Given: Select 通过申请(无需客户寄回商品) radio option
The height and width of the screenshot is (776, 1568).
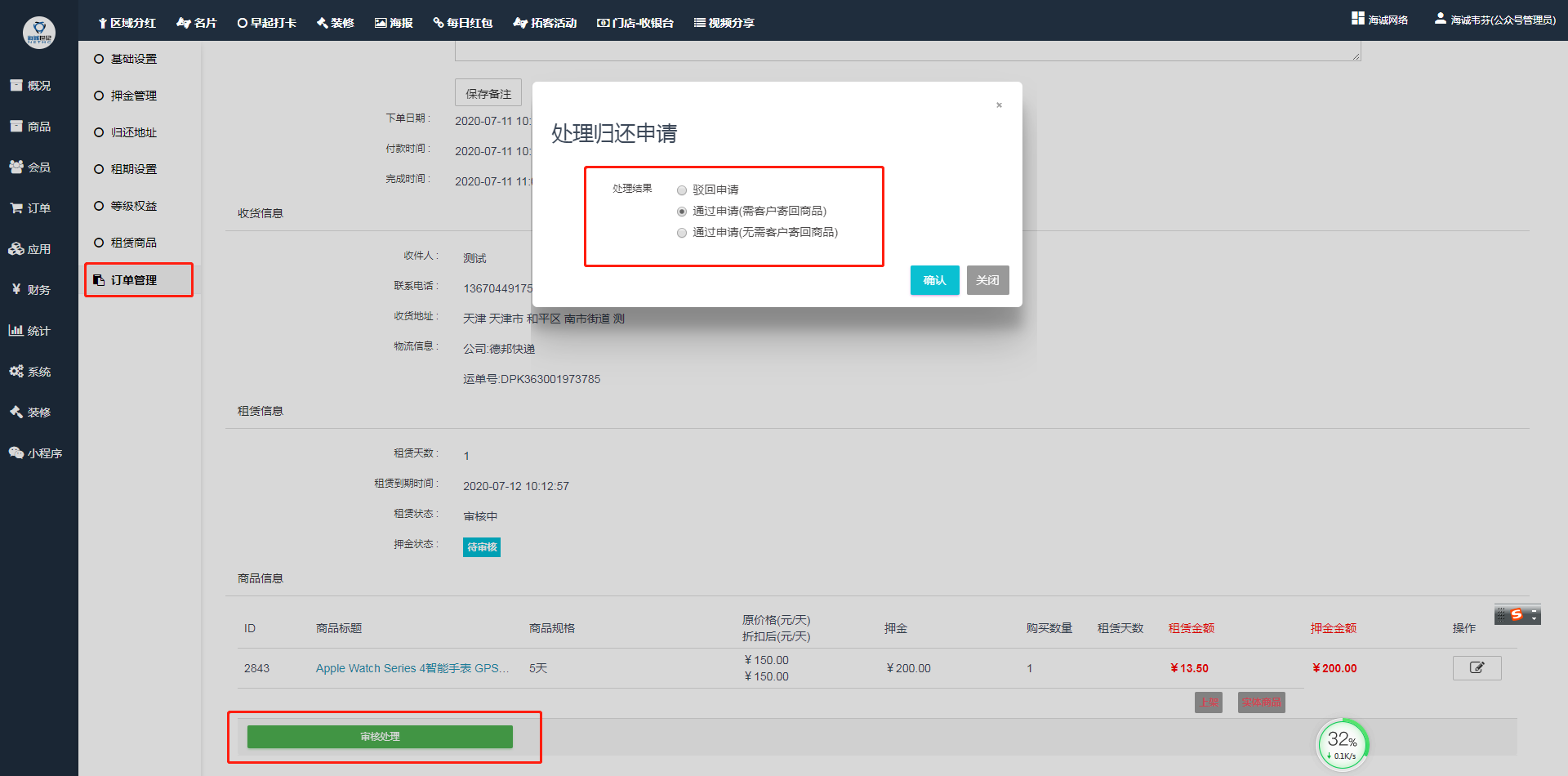Looking at the screenshot, I should (682, 233).
